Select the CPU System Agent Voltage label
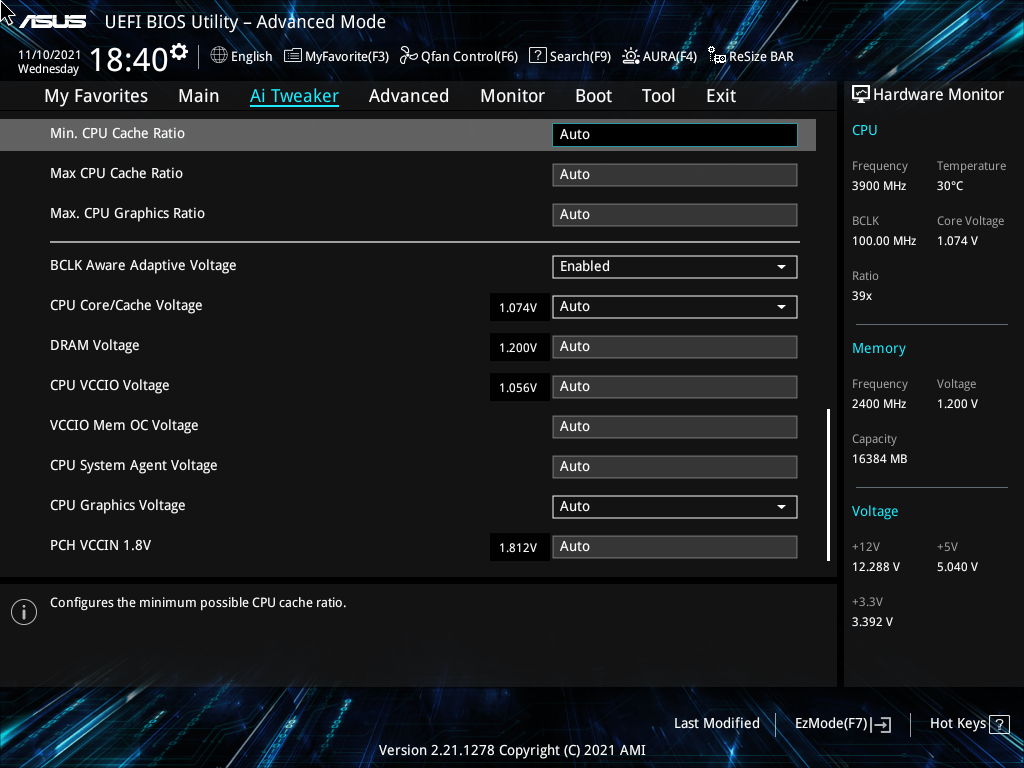 [134, 466]
